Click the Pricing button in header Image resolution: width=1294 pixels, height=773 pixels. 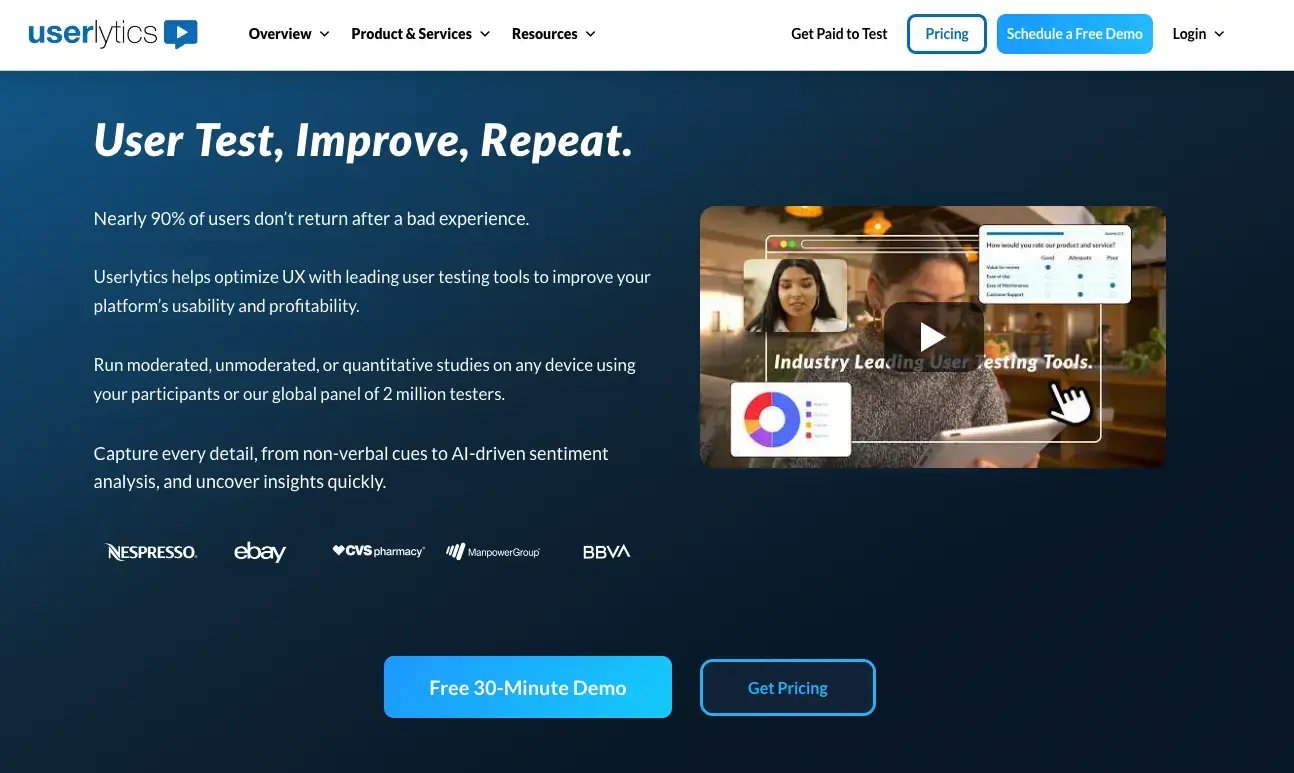click(947, 34)
